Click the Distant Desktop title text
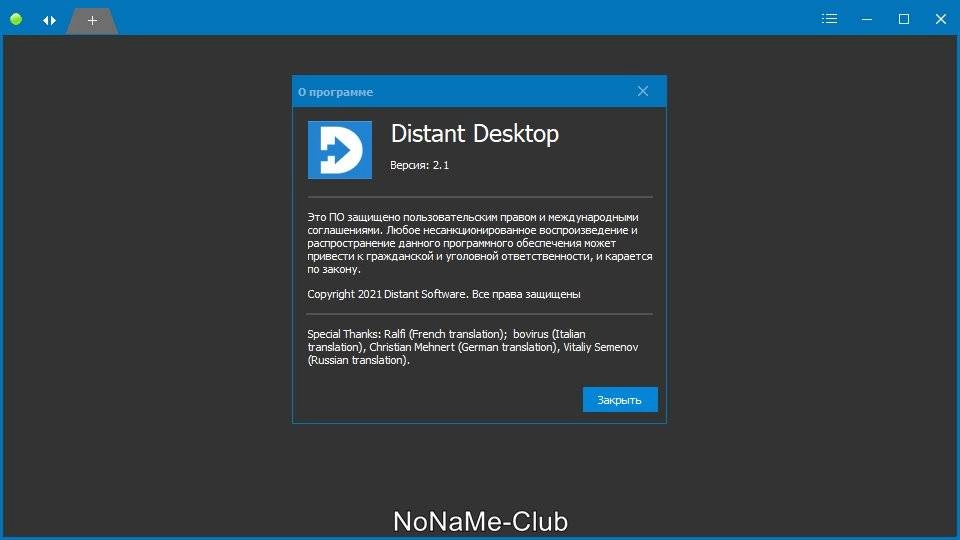Screen dimensions: 960x540 point(474,133)
